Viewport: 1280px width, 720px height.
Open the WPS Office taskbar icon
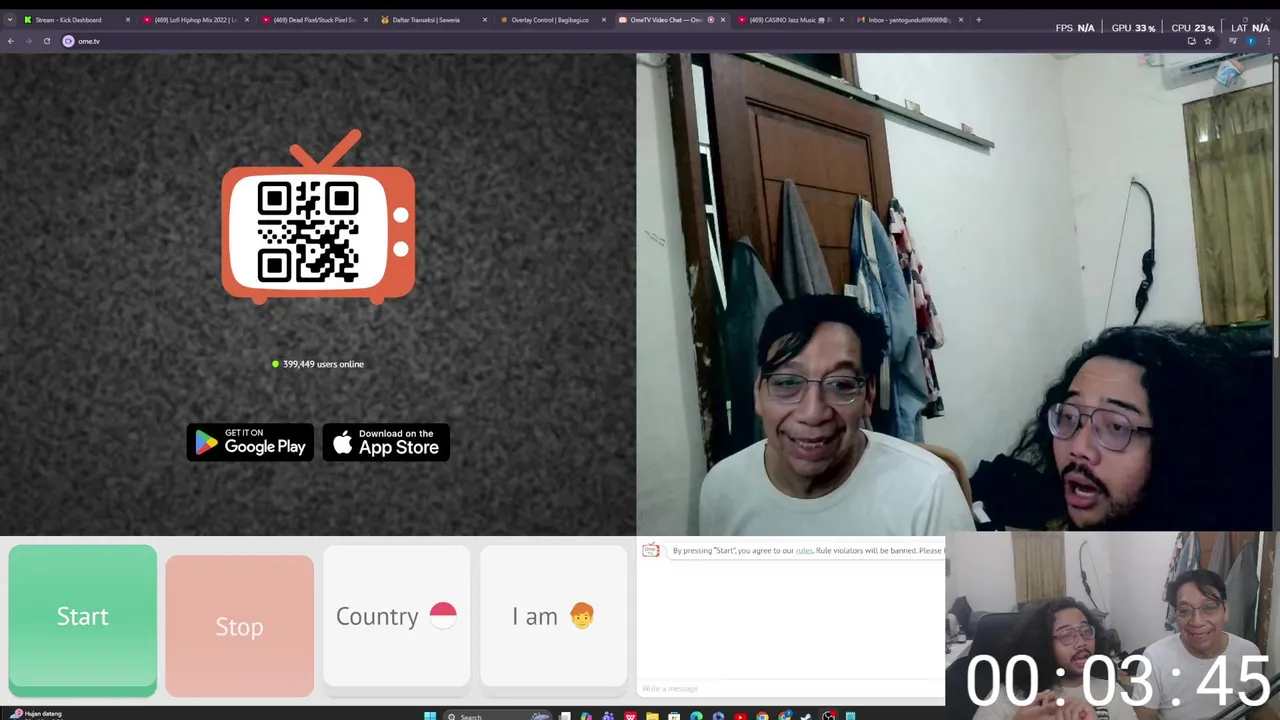[630, 716]
